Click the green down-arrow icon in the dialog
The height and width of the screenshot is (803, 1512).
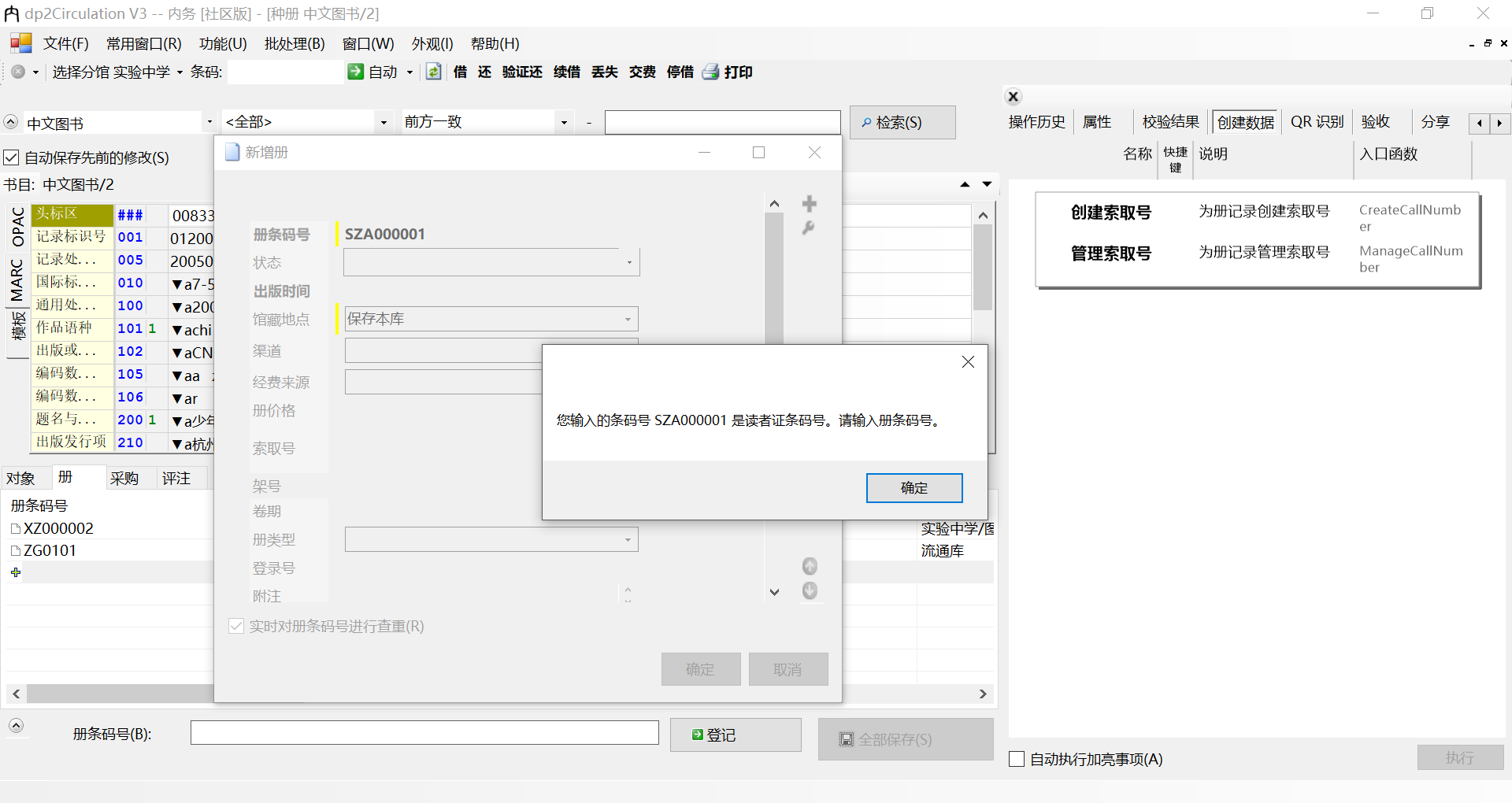pyautogui.click(x=810, y=591)
